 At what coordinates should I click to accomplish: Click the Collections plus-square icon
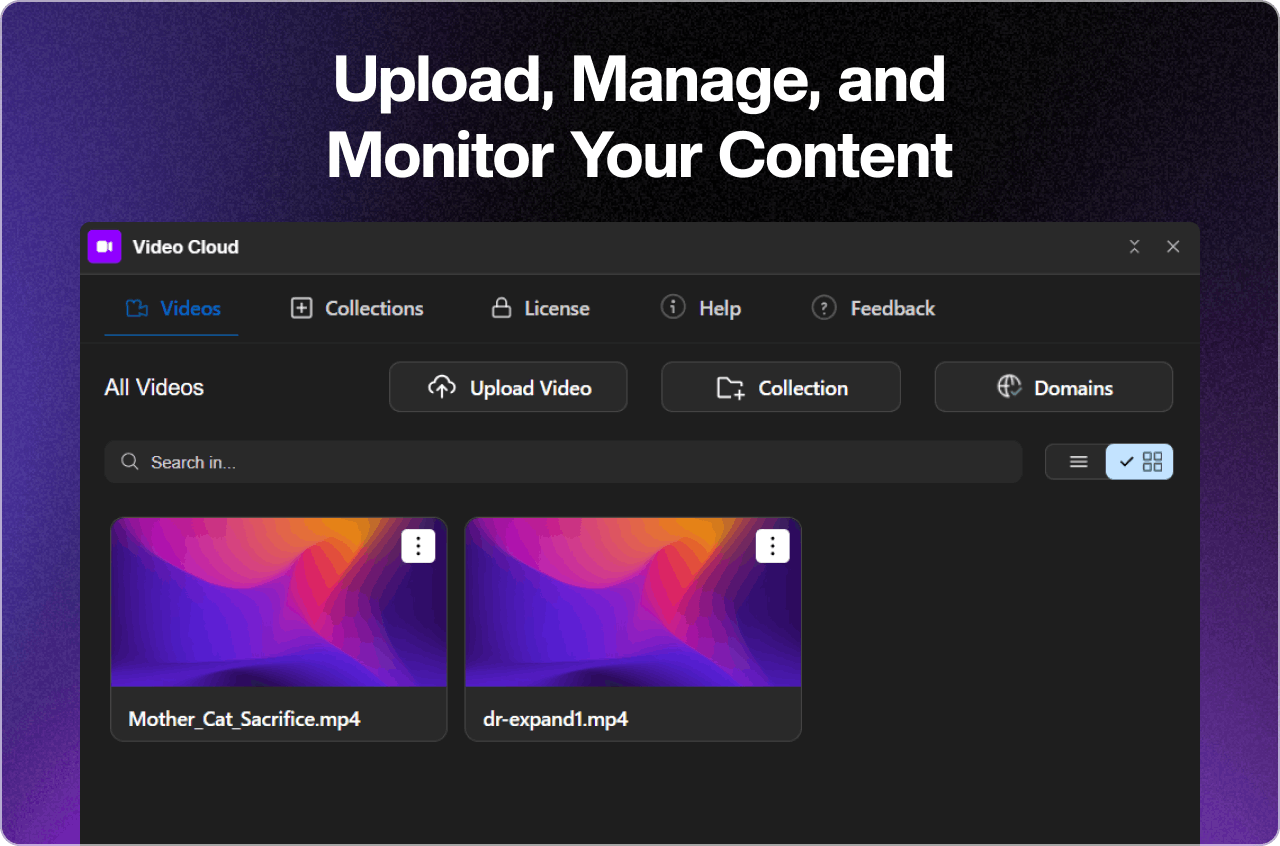click(x=300, y=308)
